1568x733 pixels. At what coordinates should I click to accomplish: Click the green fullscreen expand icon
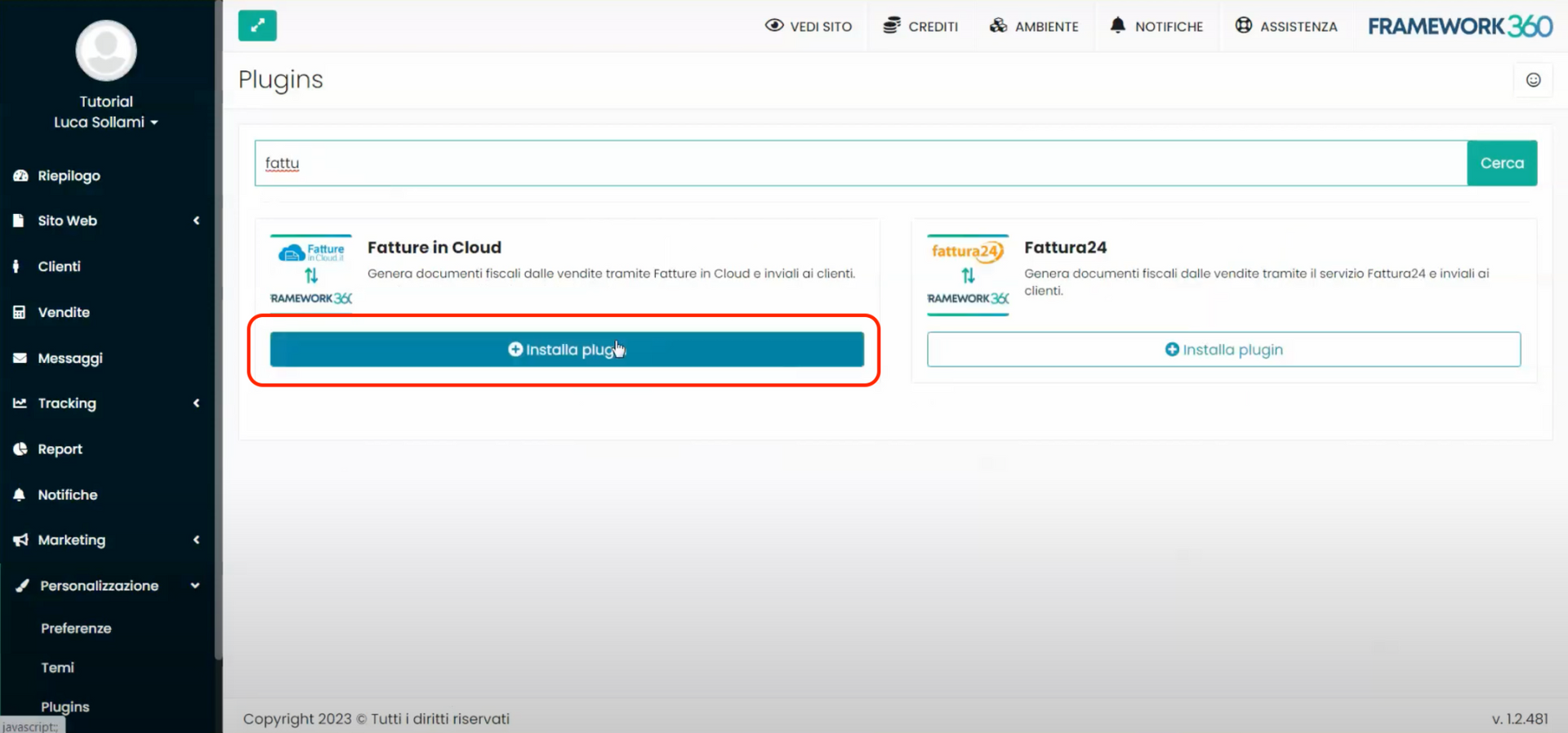coord(257,25)
